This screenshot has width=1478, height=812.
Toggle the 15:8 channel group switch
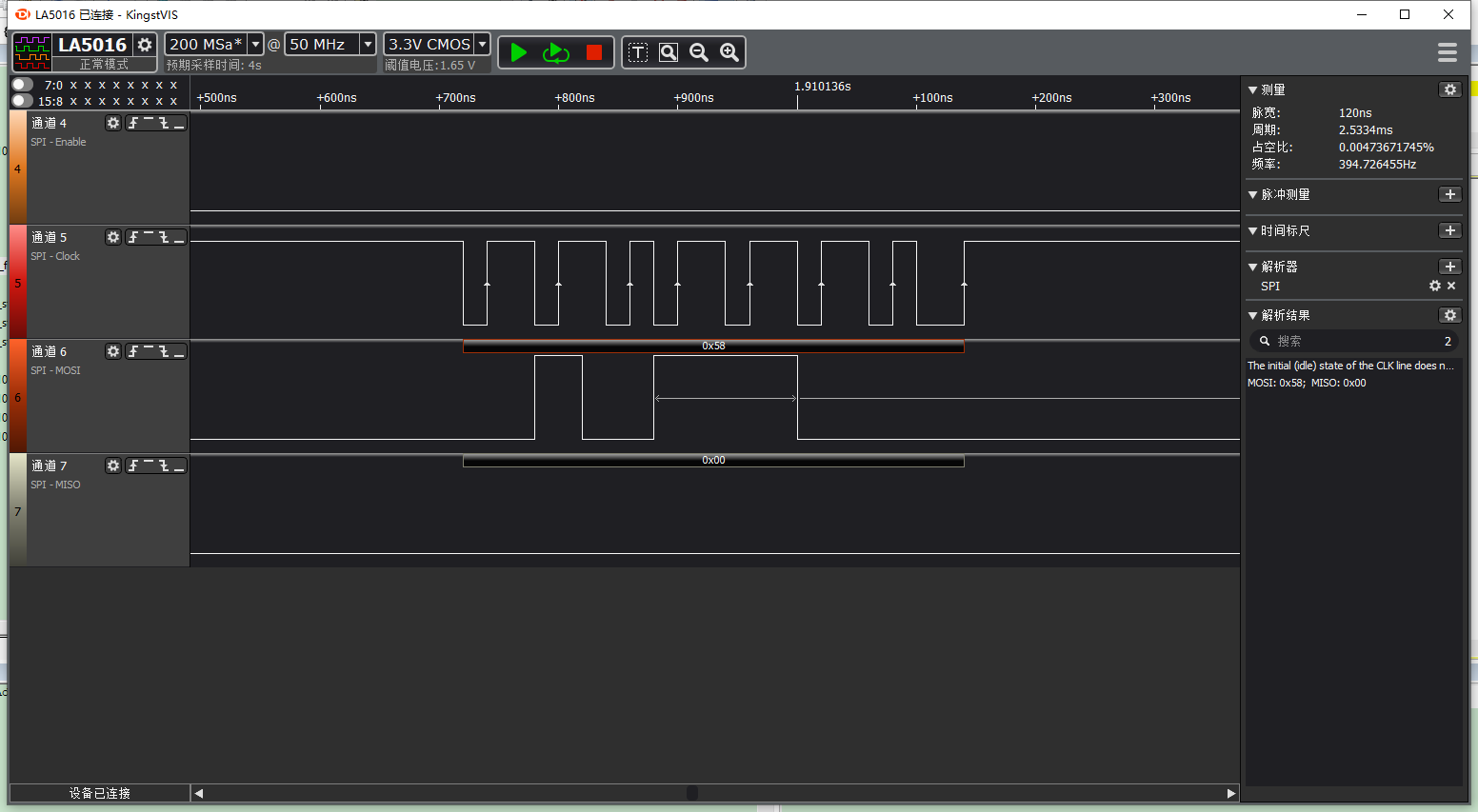point(21,99)
